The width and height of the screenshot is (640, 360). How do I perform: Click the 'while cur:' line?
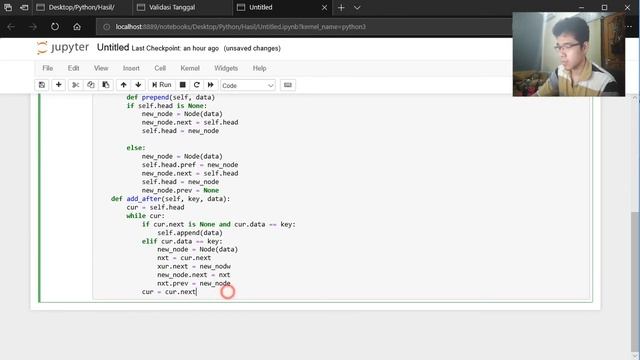[x=146, y=216]
